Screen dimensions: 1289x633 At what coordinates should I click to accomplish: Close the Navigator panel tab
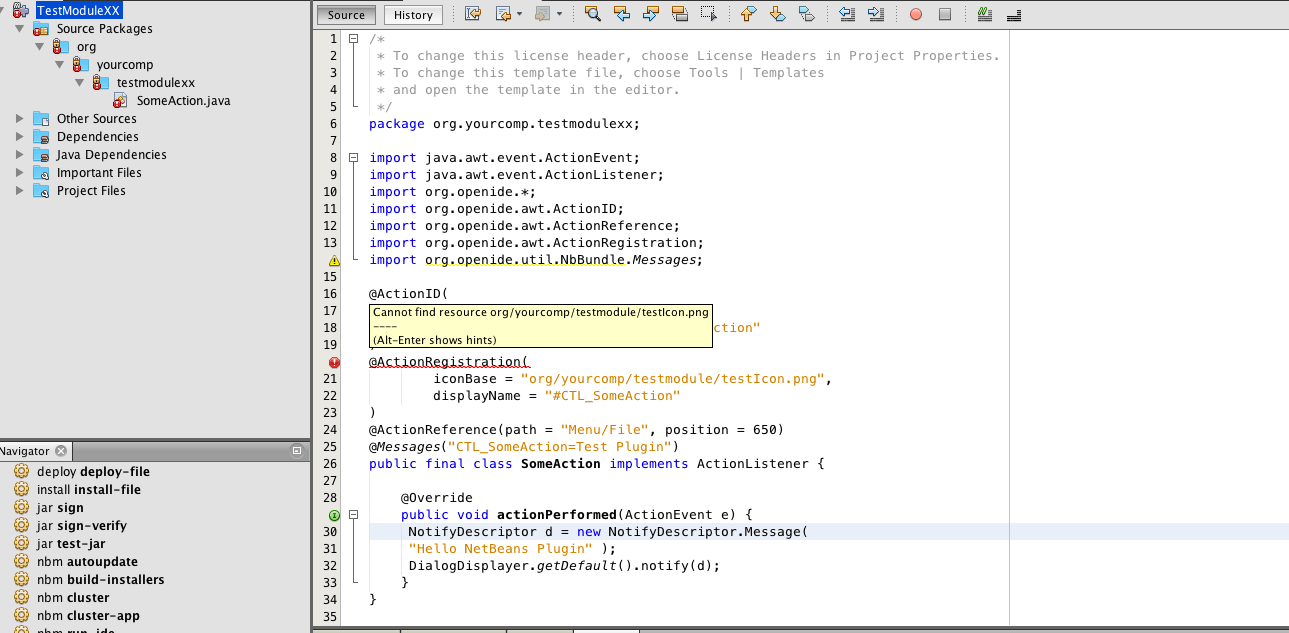61,451
